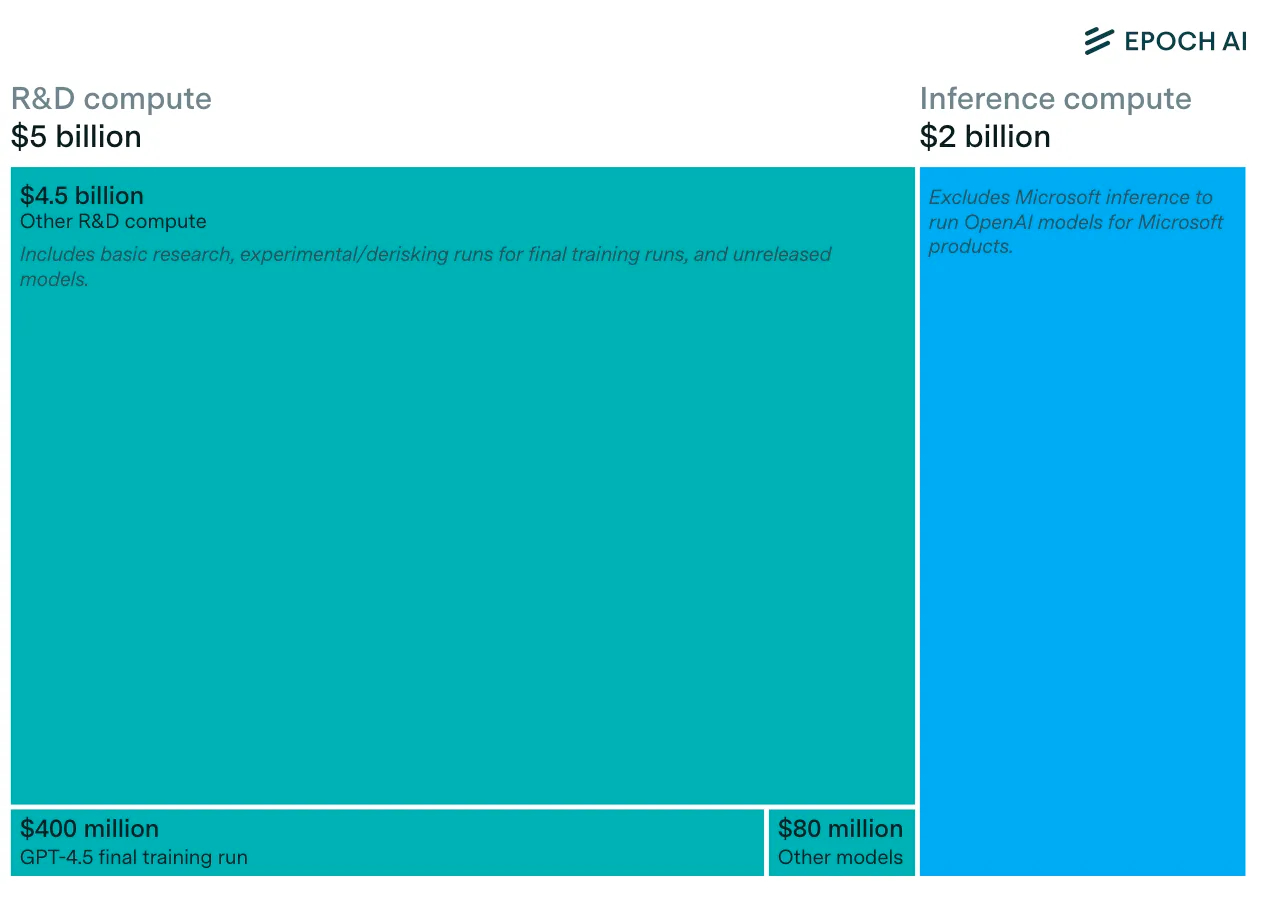Viewport: 1268px width, 900px height.
Task: Click the $5 billion total under R&D compute
Action: pyautogui.click(x=76, y=137)
